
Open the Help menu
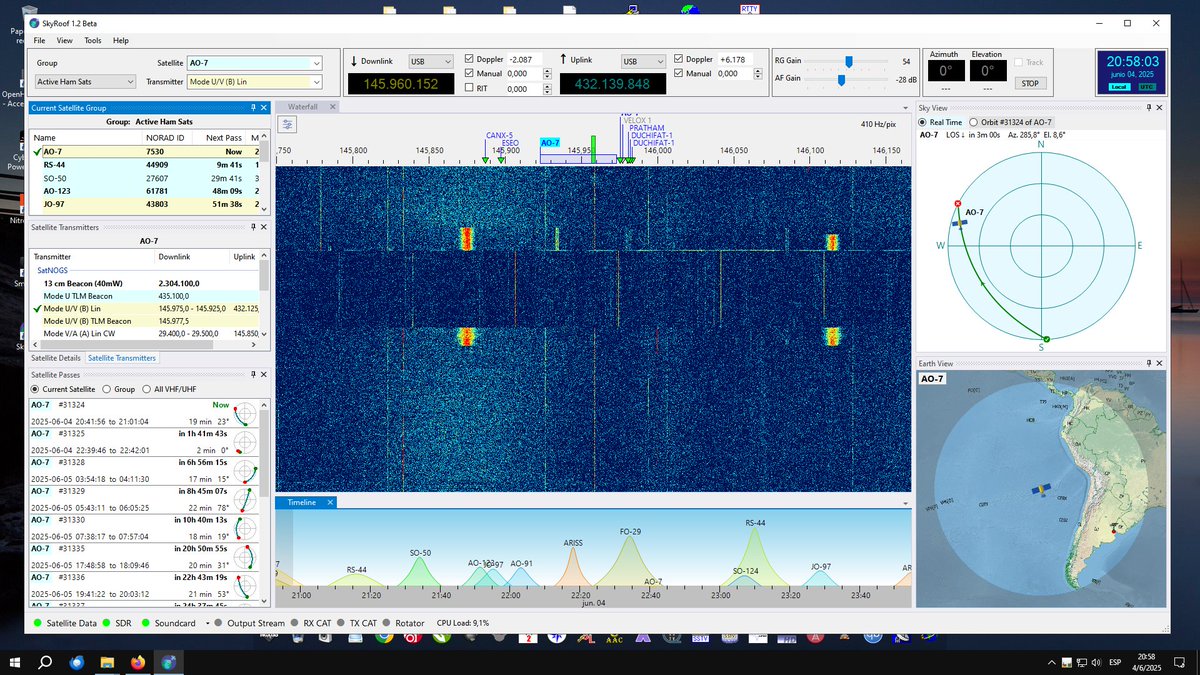pos(121,40)
